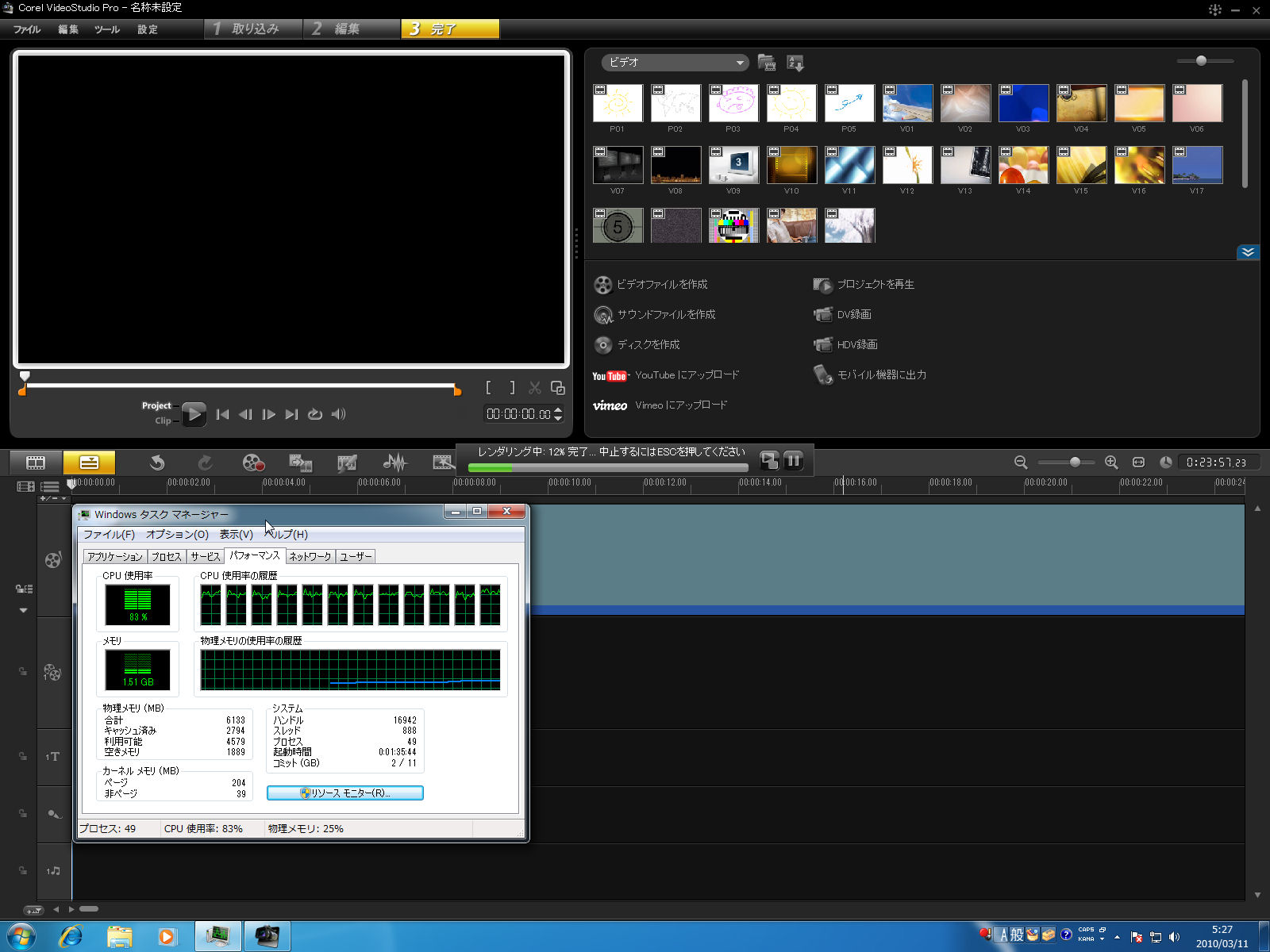Click the Mark-in bracket button
The image size is (1270, 952).
pyautogui.click(x=488, y=388)
